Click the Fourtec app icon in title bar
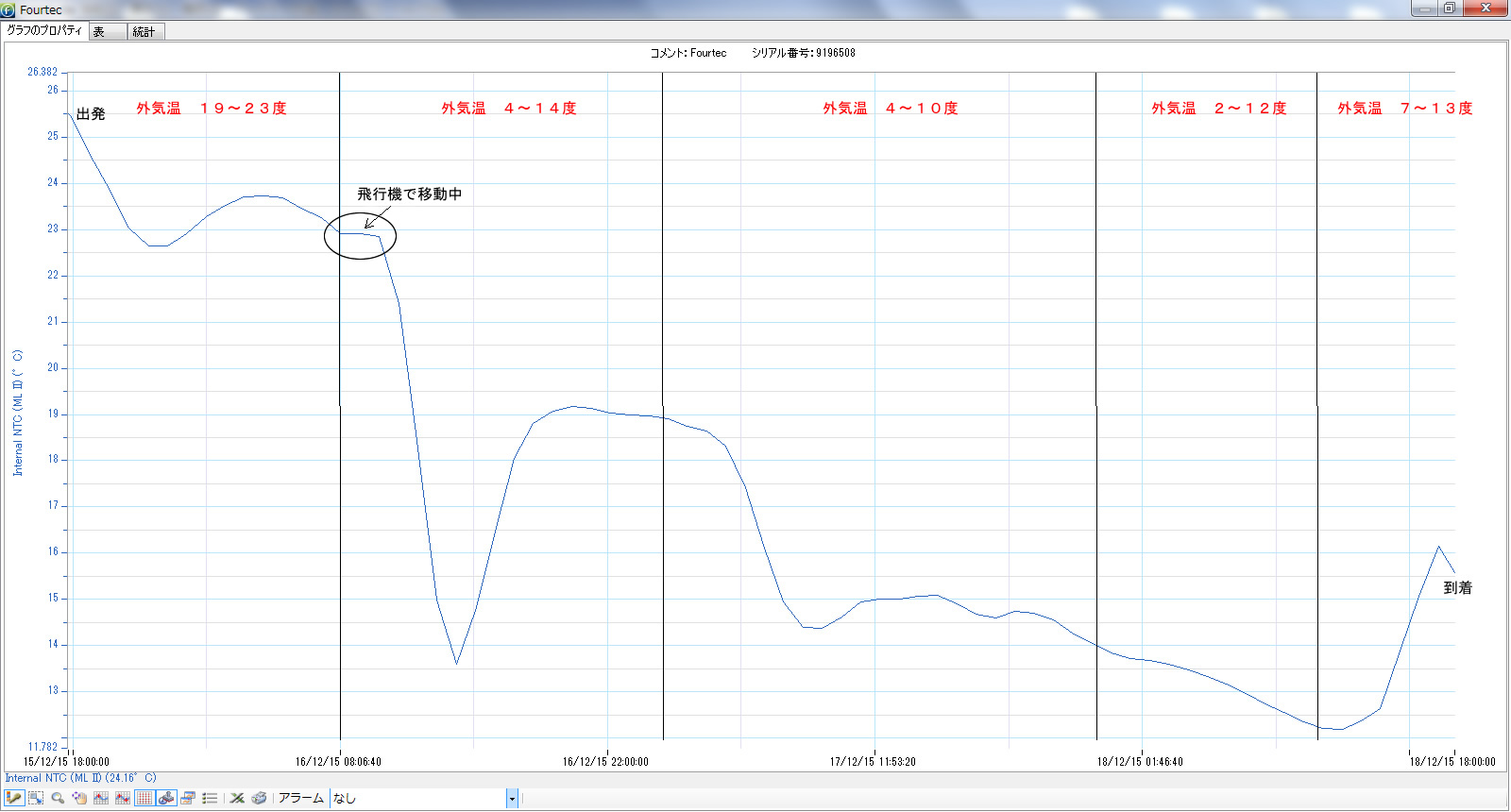Viewport: 1511px width, 812px height. 8,10
